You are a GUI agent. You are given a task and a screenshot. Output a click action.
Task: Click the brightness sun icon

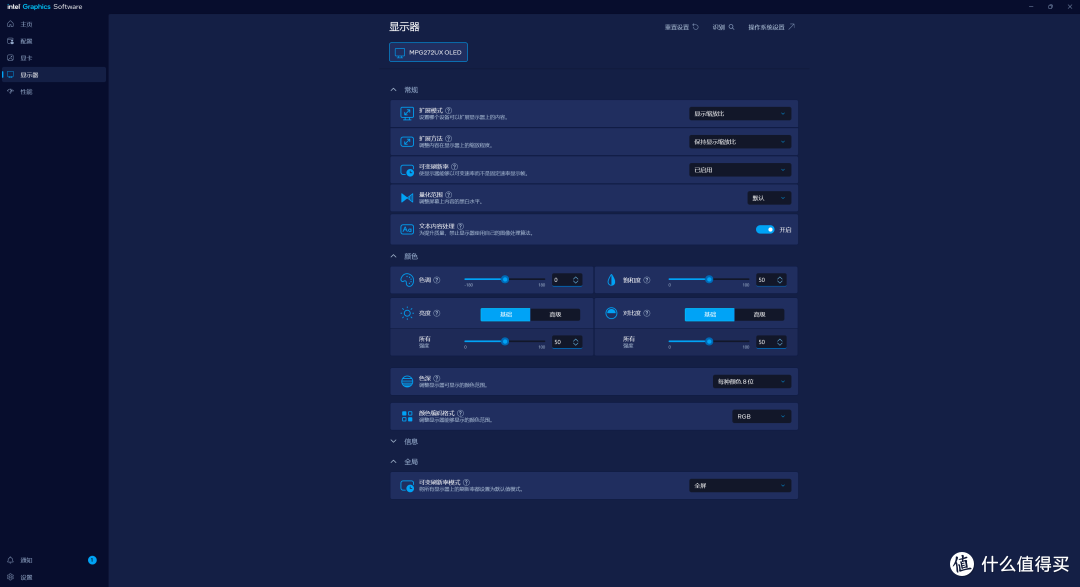[407, 313]
